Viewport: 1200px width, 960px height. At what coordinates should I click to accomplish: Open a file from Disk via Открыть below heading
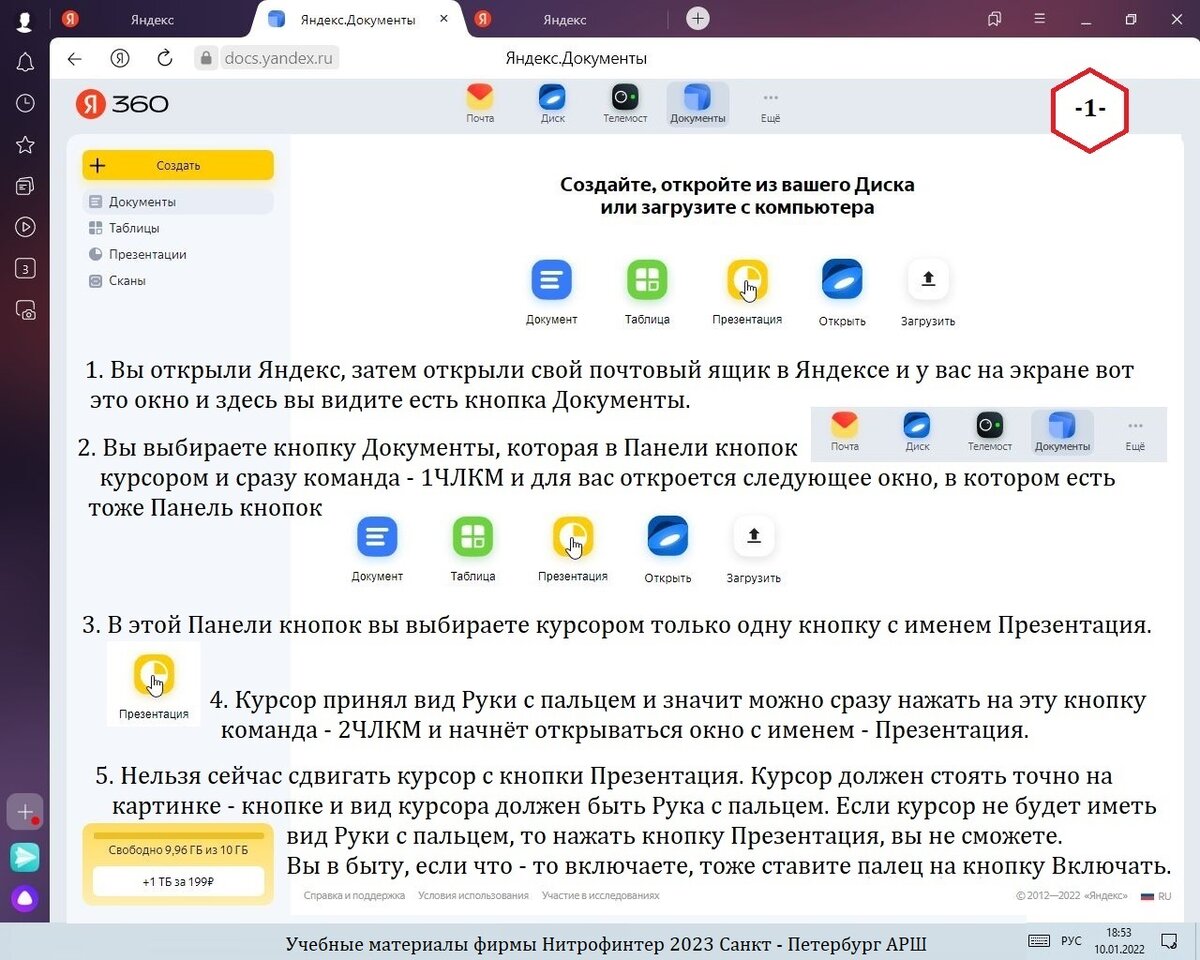pos(842,292)
